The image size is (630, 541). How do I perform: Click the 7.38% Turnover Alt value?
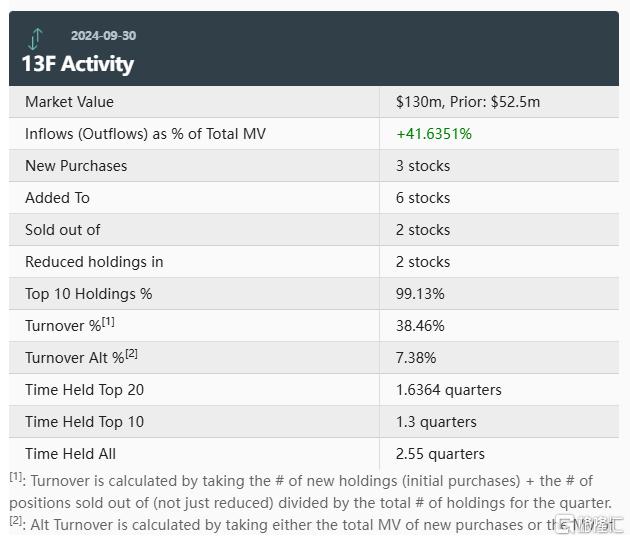tap(416, 358)
